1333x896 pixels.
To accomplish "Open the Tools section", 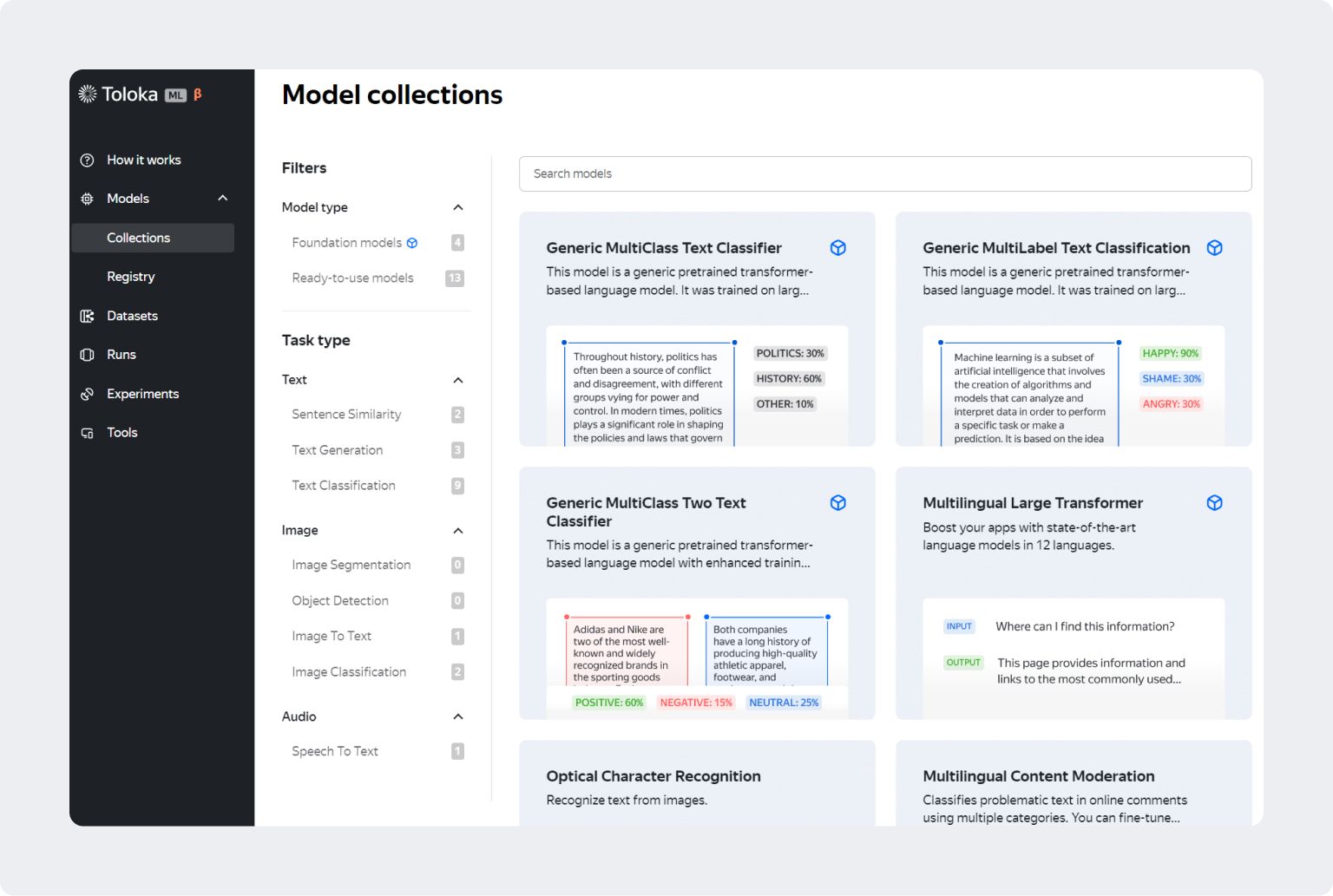I will click(122, 433).
